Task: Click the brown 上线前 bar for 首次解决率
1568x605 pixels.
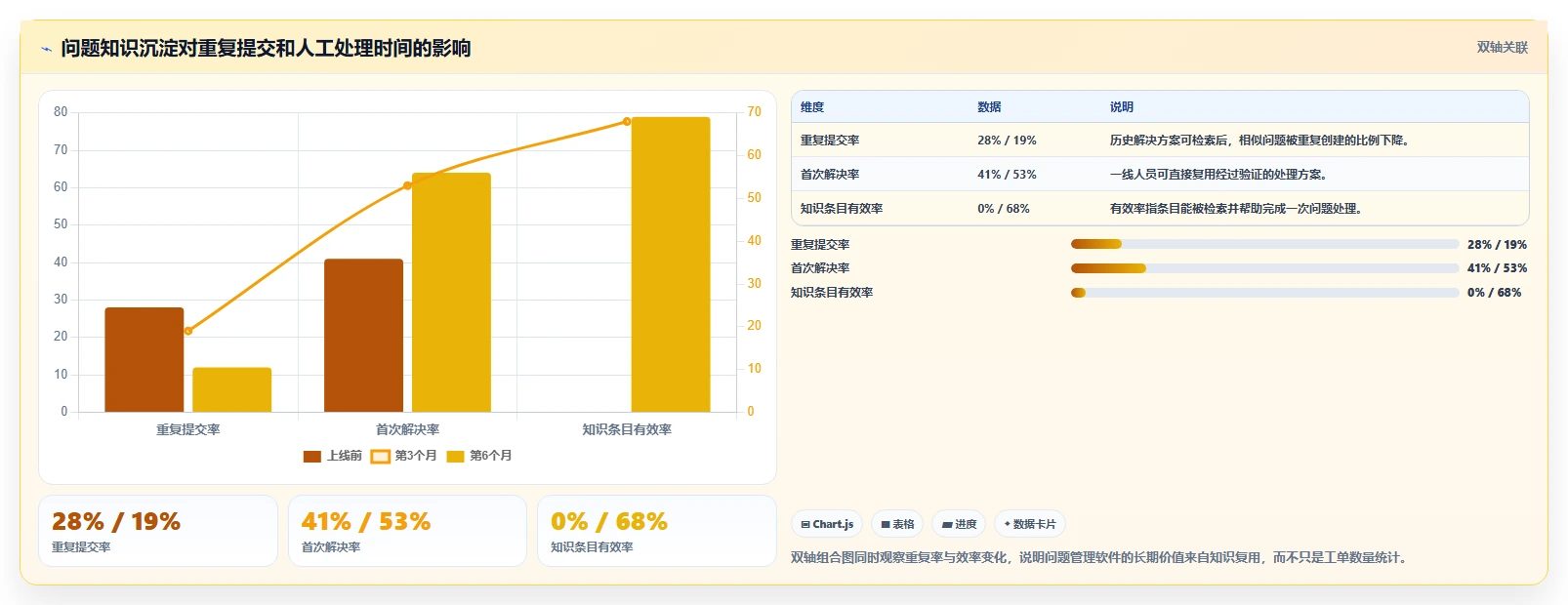Action: pyautogui.click(x=363, y=335)
